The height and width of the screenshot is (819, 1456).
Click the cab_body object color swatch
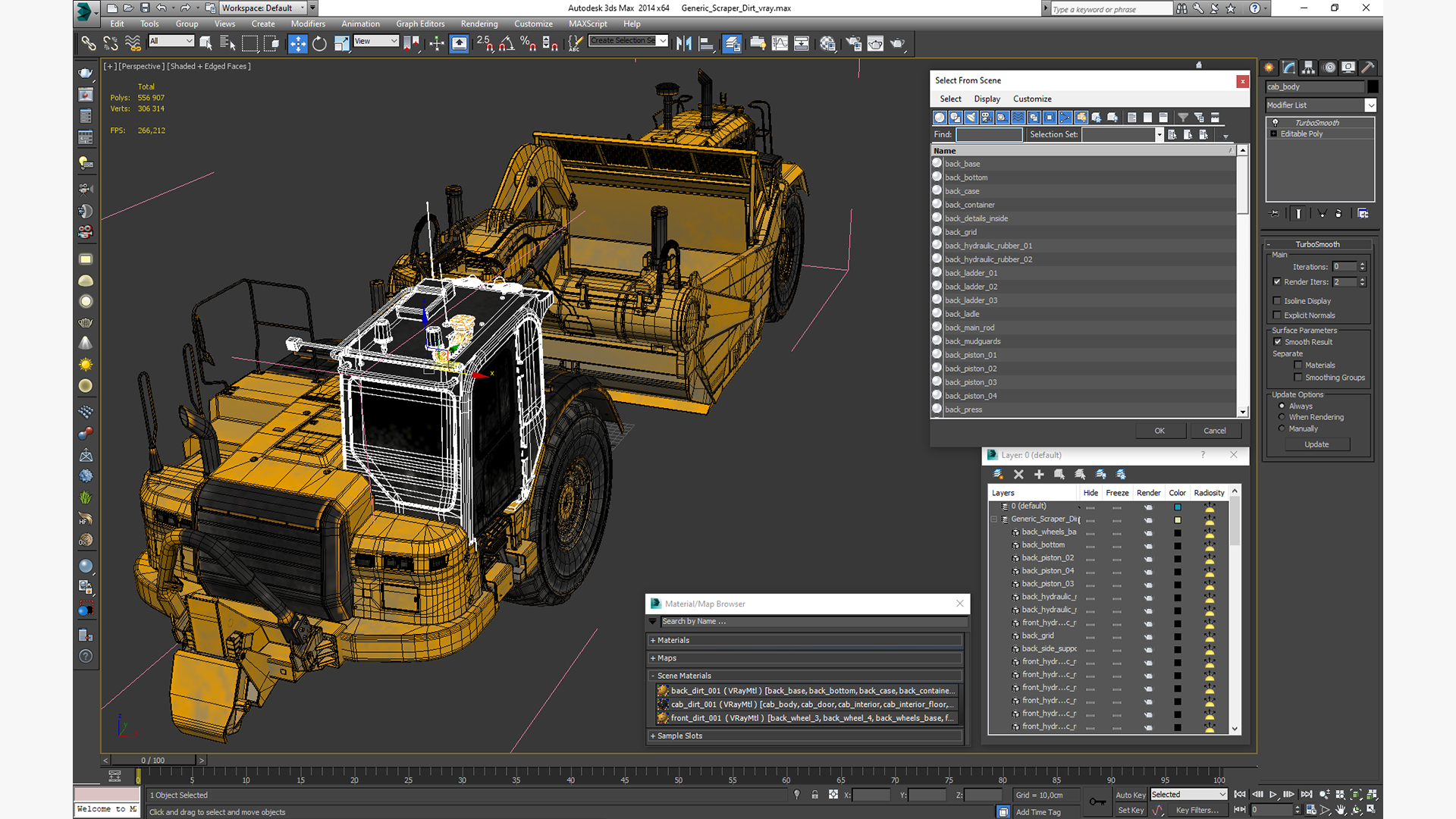[1373, 86]
